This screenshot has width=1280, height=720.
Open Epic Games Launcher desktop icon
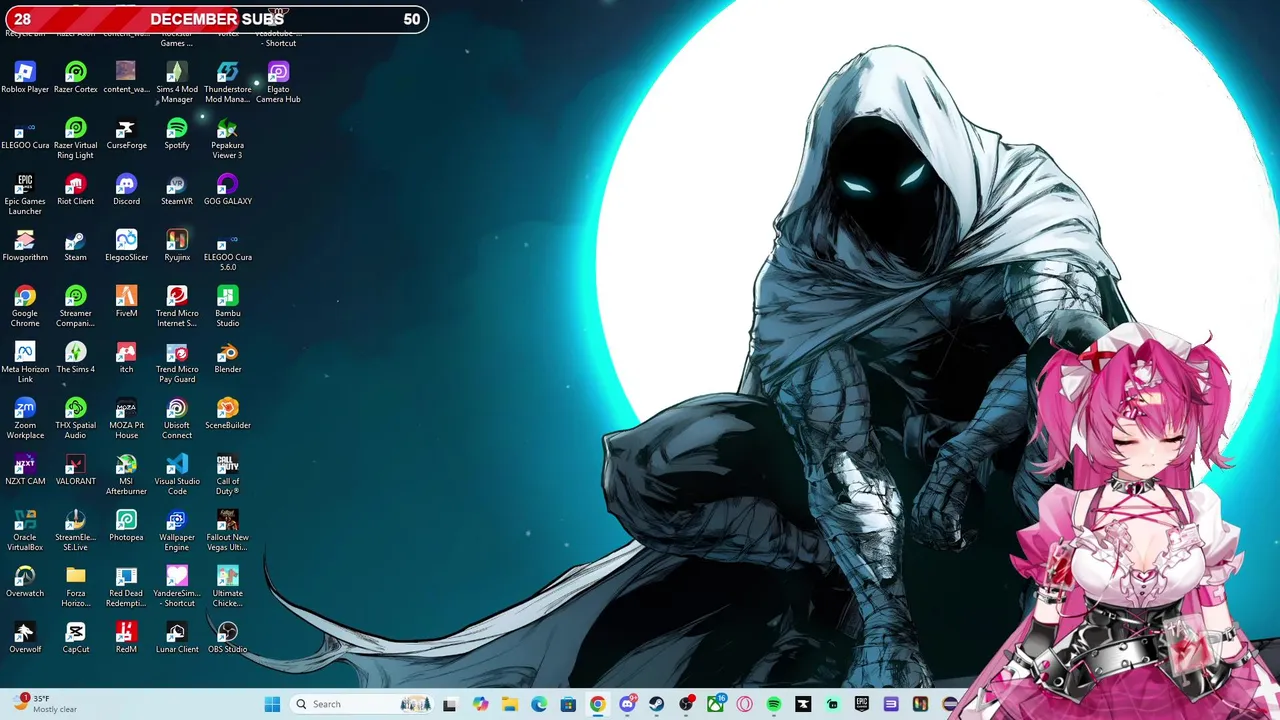(25, 195)
